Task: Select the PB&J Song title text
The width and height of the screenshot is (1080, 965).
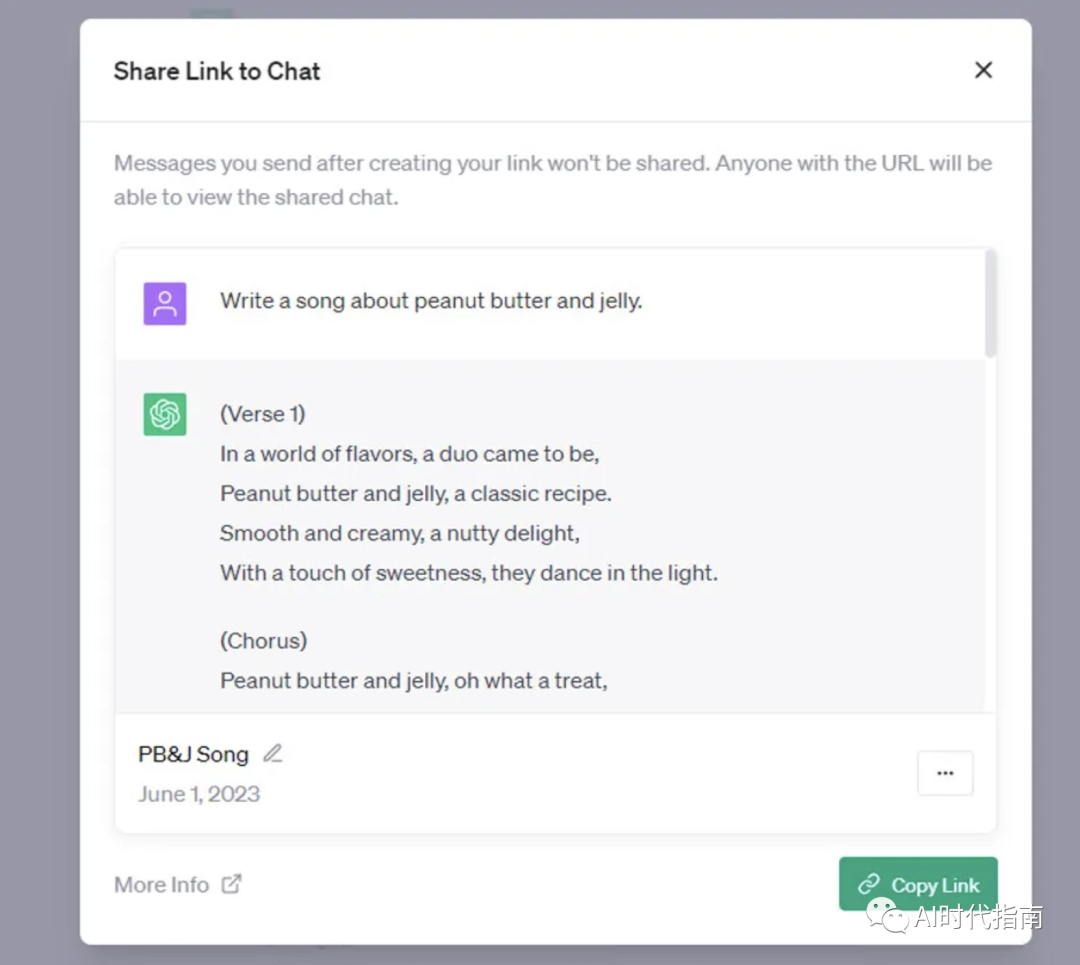Action: tap(193, 754)
